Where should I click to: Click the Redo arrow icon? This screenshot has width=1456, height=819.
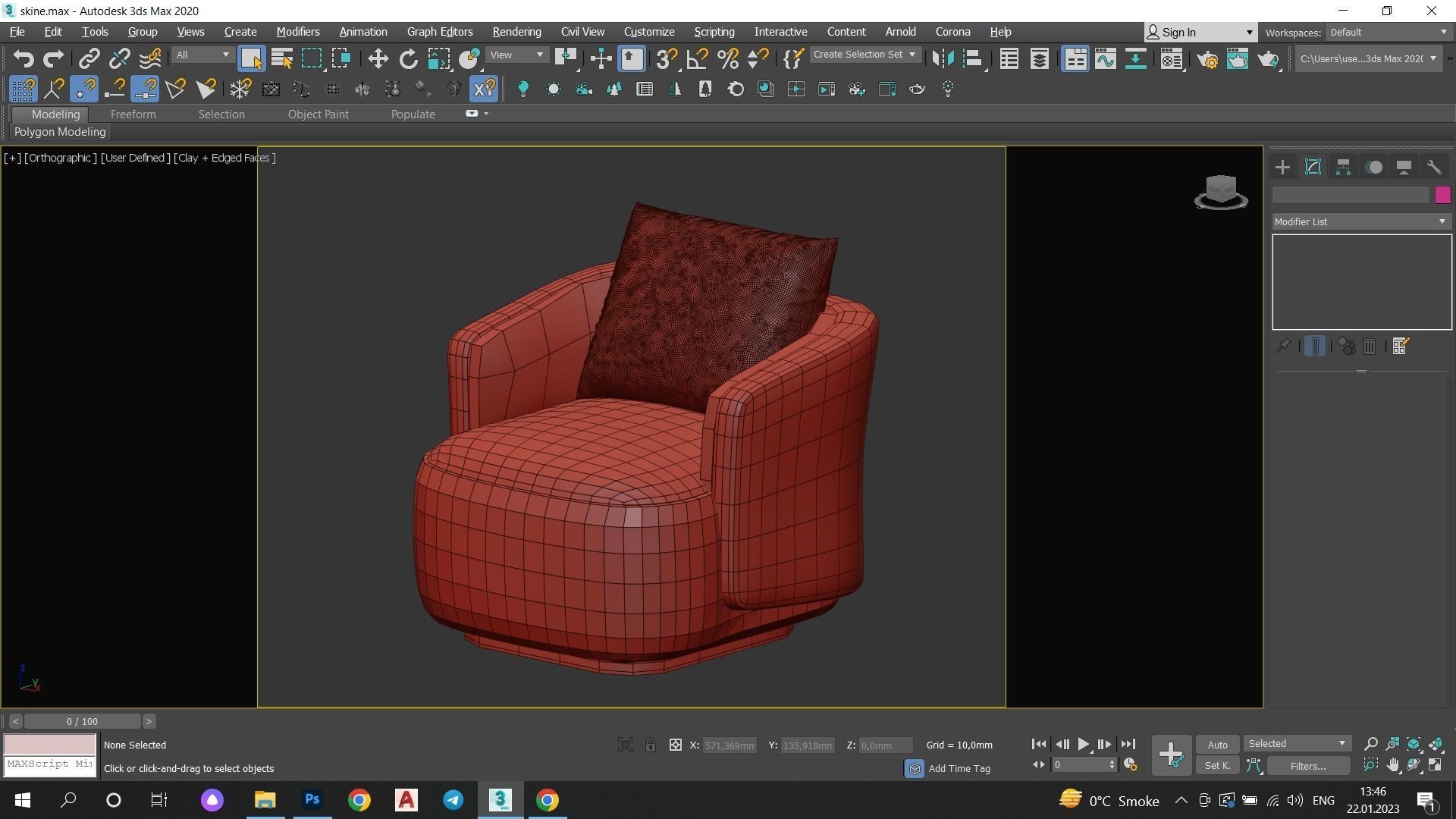53,58
